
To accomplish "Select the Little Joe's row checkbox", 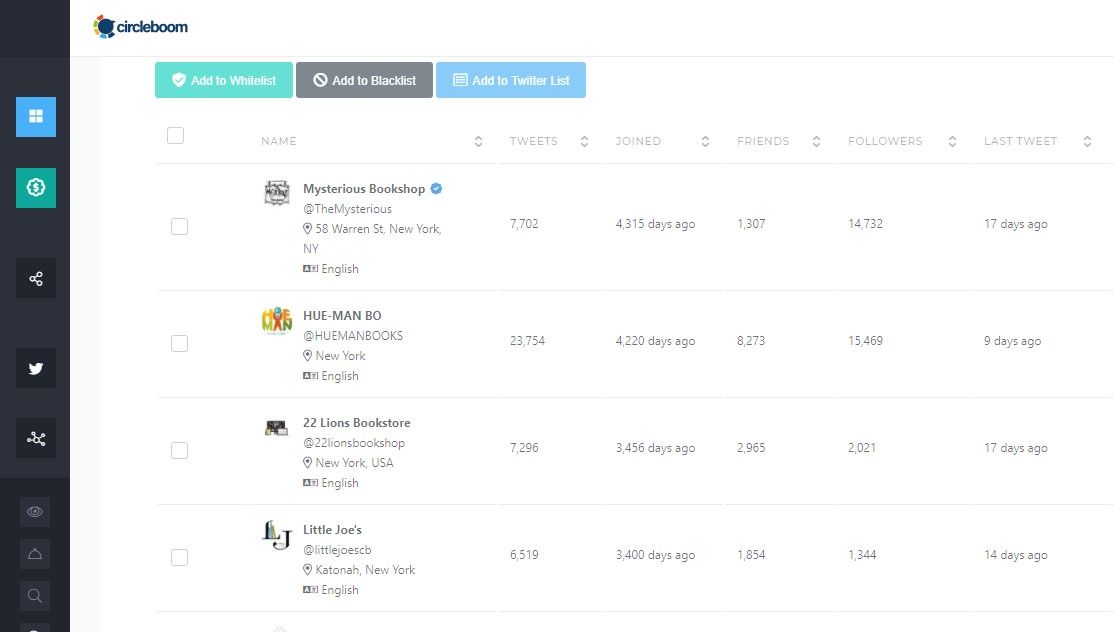I will [180, 557].
